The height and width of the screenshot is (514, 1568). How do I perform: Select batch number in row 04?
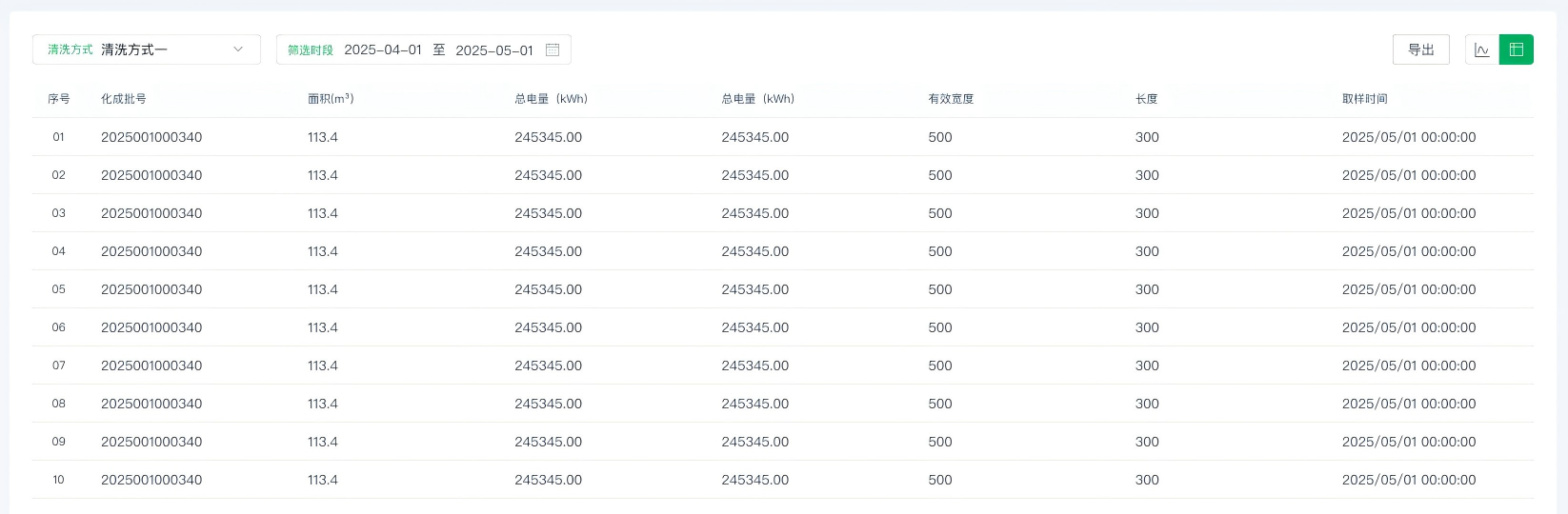[x=151, y=251]
